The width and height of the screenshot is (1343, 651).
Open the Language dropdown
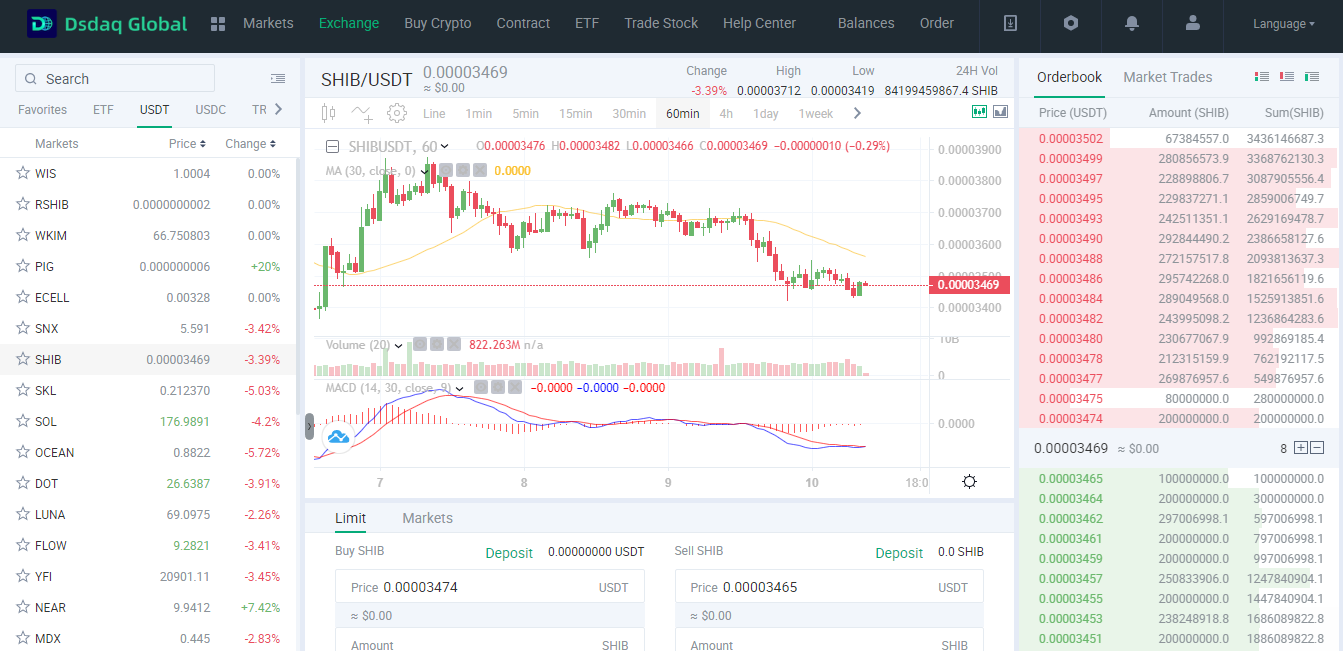1284,24
